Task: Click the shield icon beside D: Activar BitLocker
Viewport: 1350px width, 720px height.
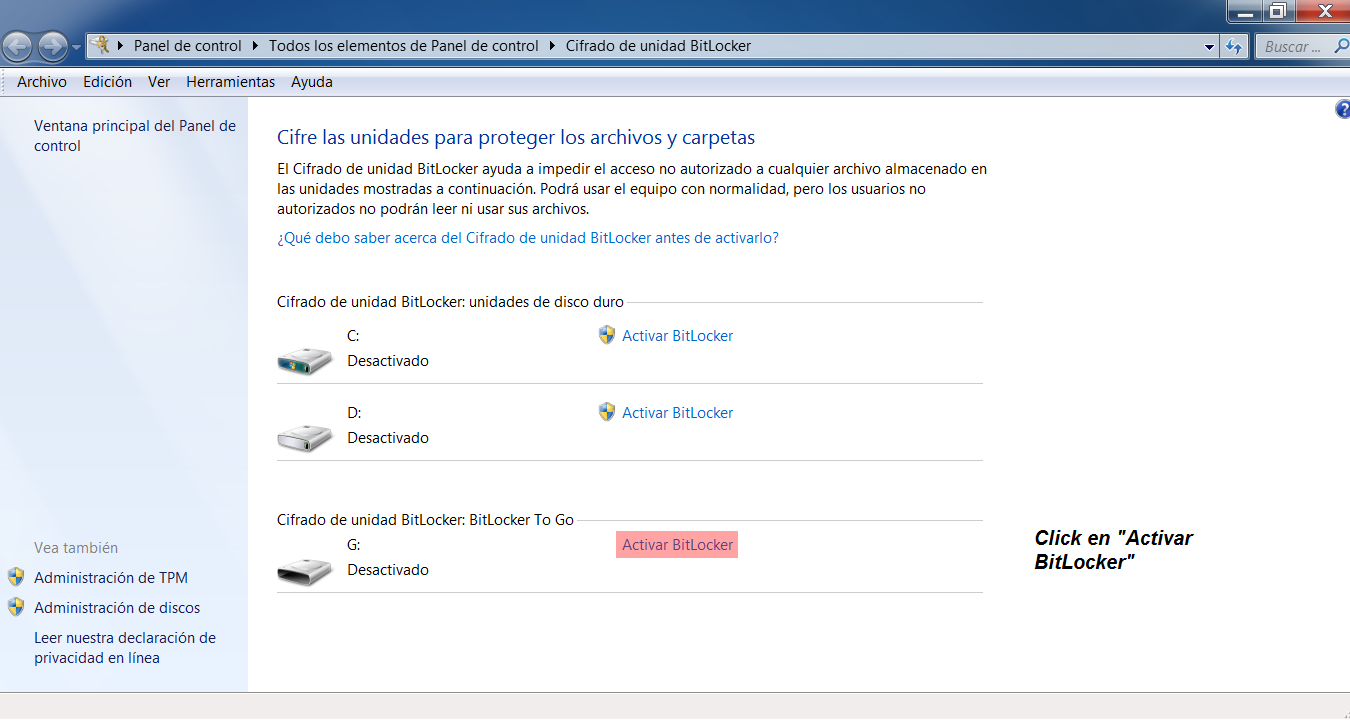Action: 607,412
